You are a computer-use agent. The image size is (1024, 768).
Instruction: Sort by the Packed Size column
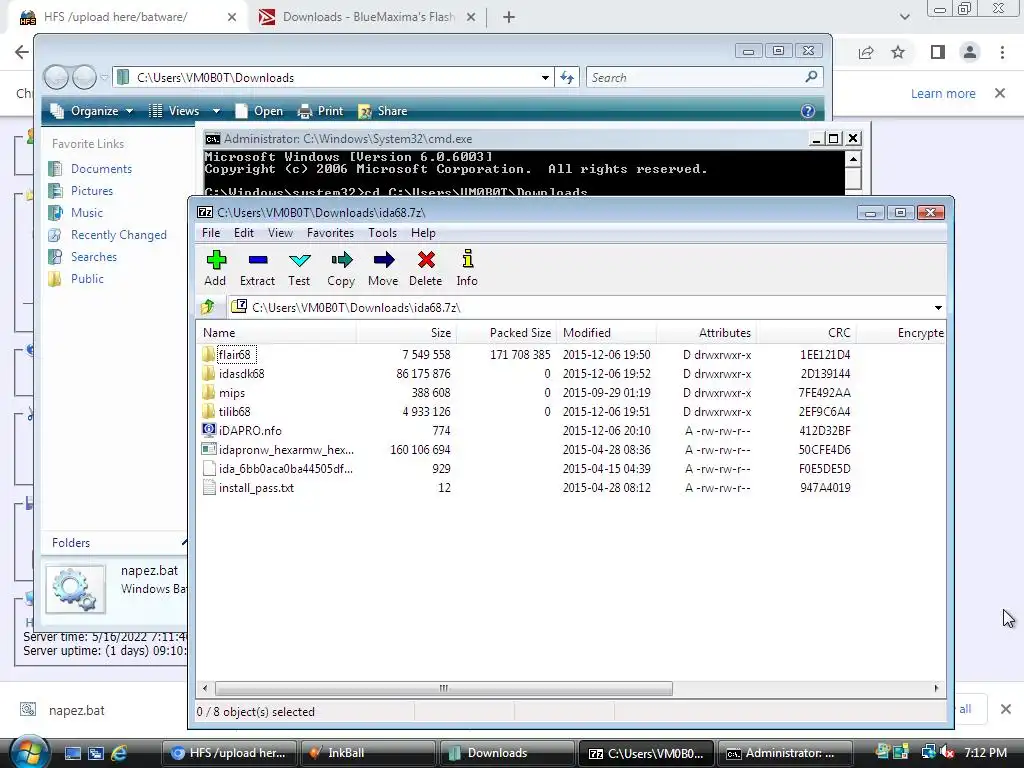pos(506,333)
